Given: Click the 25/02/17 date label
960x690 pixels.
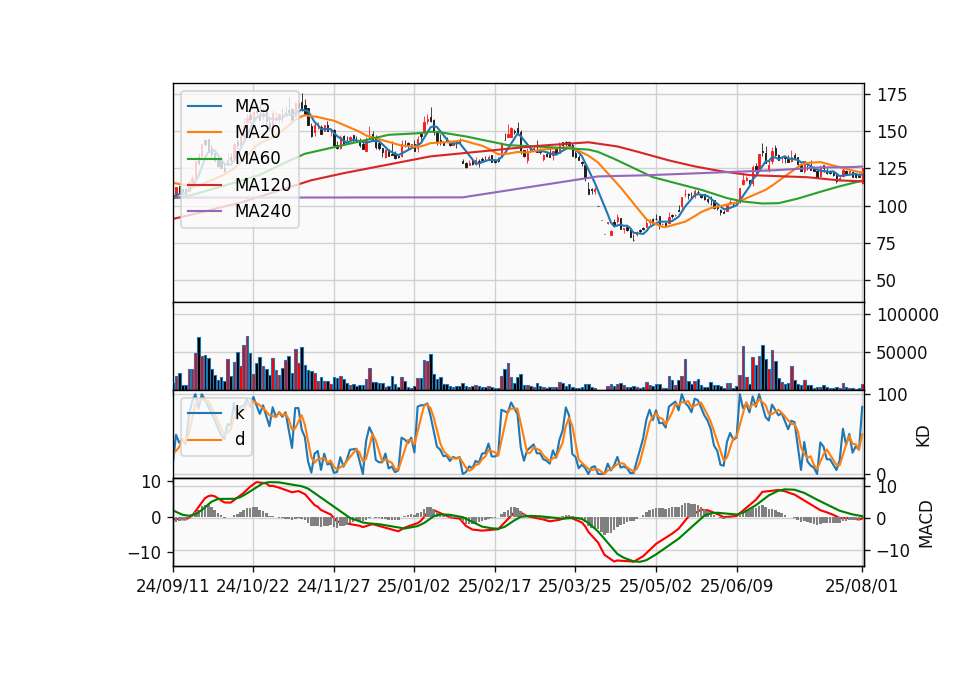Looking at the screenshot, I should click(495, 586).
